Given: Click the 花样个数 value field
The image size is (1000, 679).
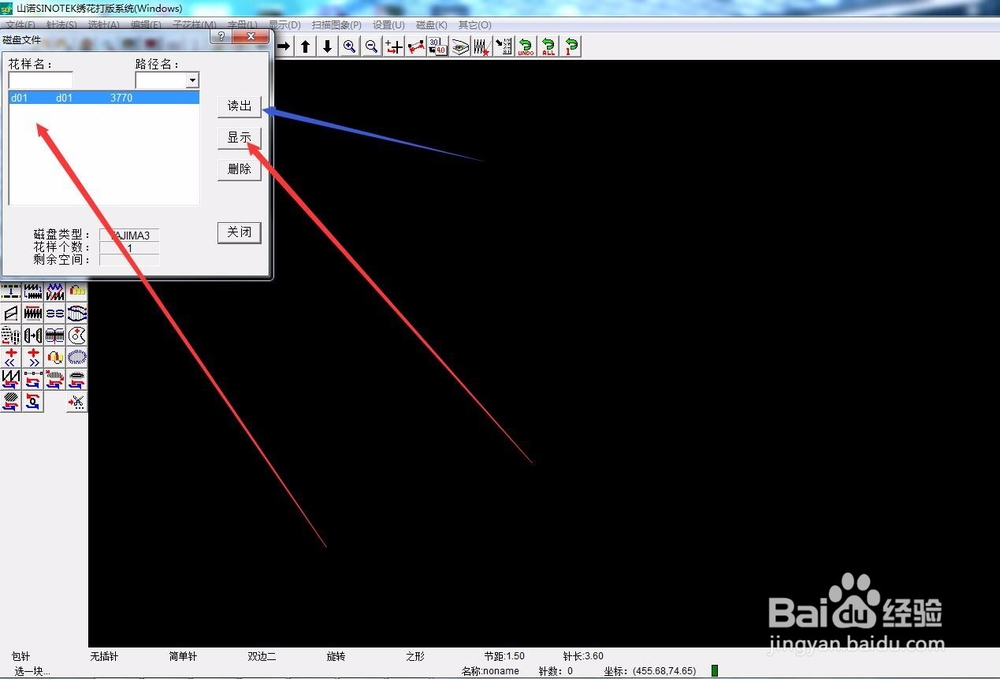Looking at the screenshot, I should click(x=129, y=248).
